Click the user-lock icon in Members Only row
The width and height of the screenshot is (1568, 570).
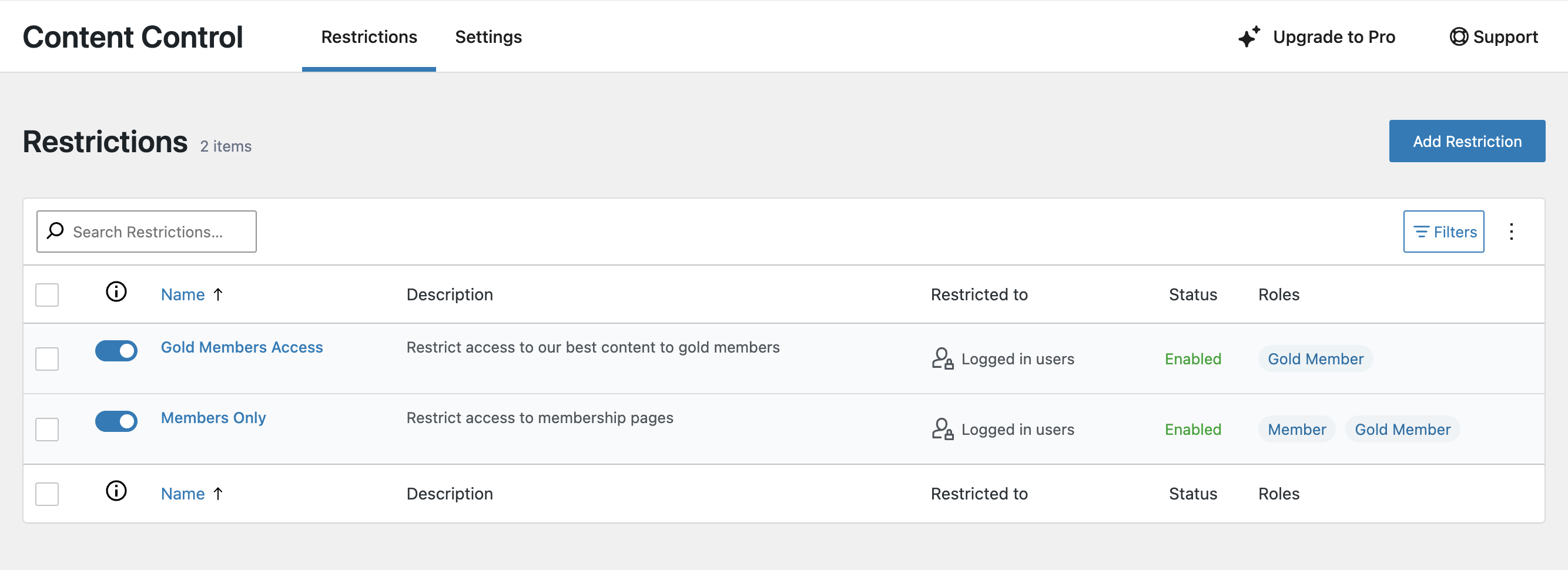942,429
